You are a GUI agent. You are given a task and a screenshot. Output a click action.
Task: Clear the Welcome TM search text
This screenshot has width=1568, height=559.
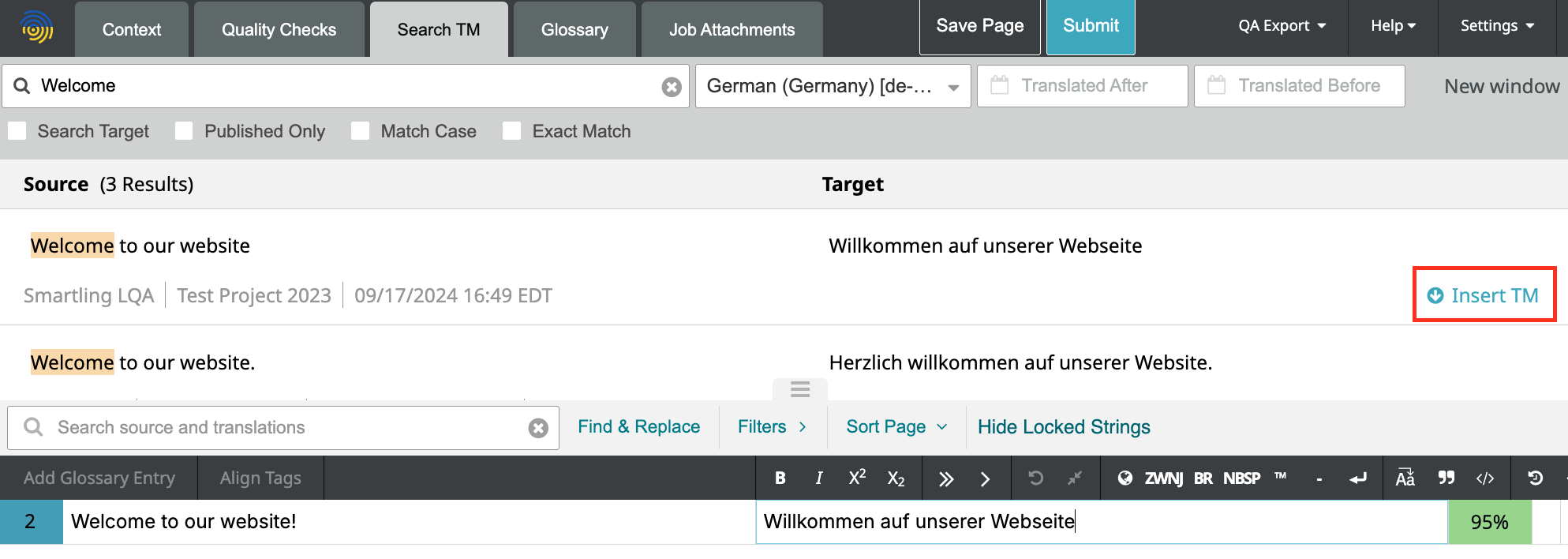[672, 87]
